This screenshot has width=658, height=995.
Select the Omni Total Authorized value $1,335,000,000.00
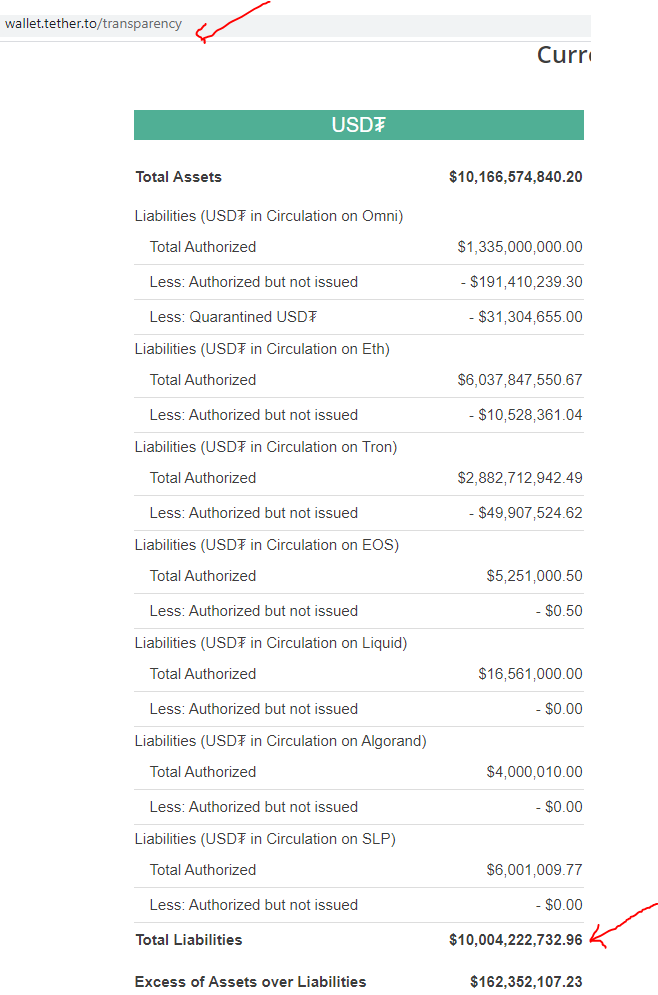tap(520, 247)
